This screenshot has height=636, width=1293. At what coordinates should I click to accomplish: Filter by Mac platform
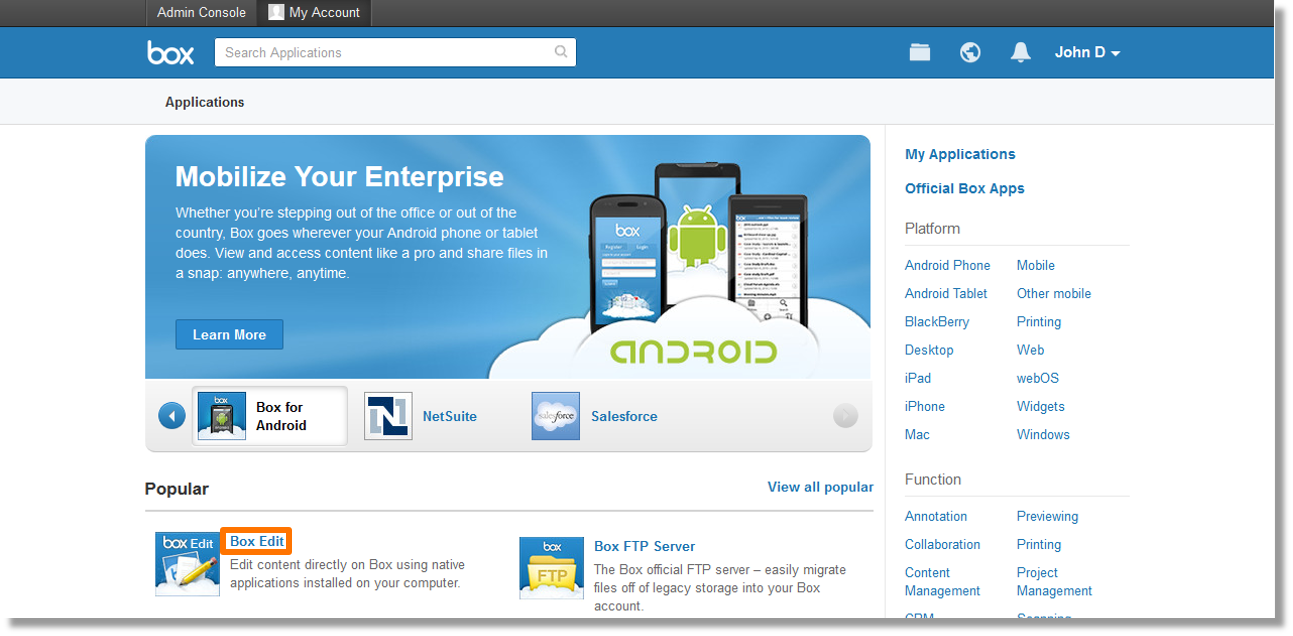[x=917, y=434]
